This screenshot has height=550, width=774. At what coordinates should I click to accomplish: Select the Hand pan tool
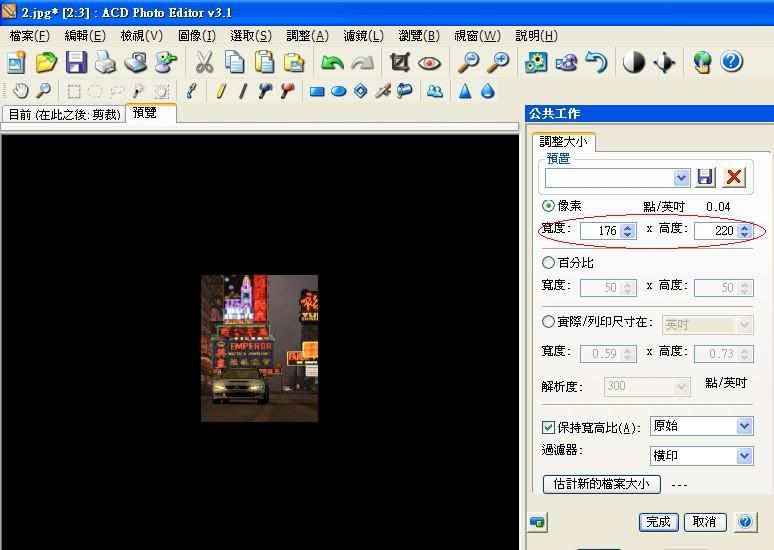tap(19, 91)
